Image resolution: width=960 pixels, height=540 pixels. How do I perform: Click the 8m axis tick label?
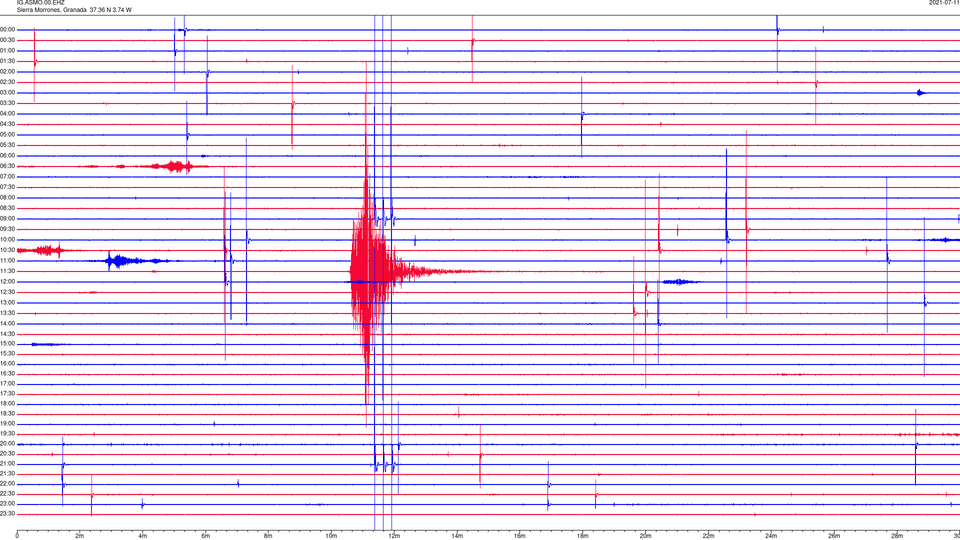click(x=268, y=536)
